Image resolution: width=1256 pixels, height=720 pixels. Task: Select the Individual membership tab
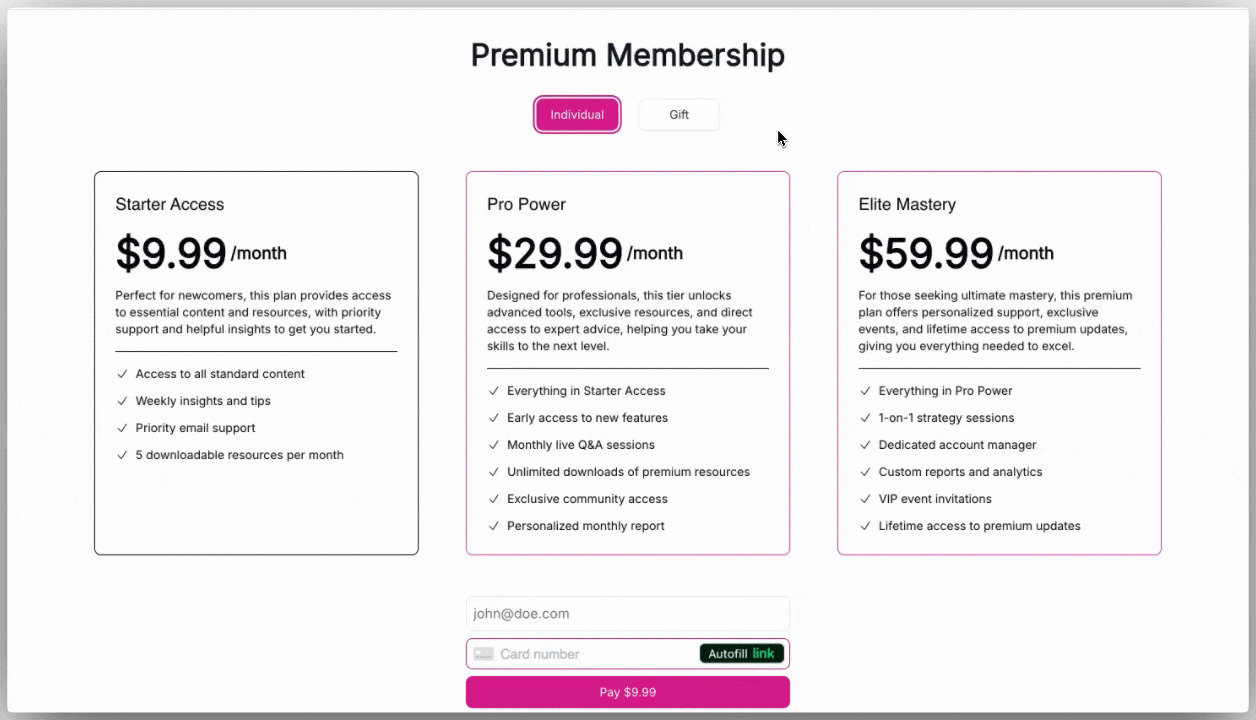pos(577,115)
